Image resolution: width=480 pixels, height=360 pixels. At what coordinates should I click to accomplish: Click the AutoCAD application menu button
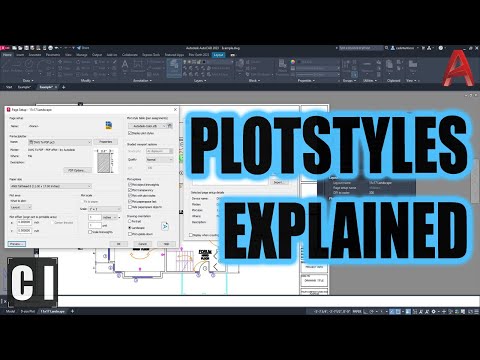click(x=4, y=48)
